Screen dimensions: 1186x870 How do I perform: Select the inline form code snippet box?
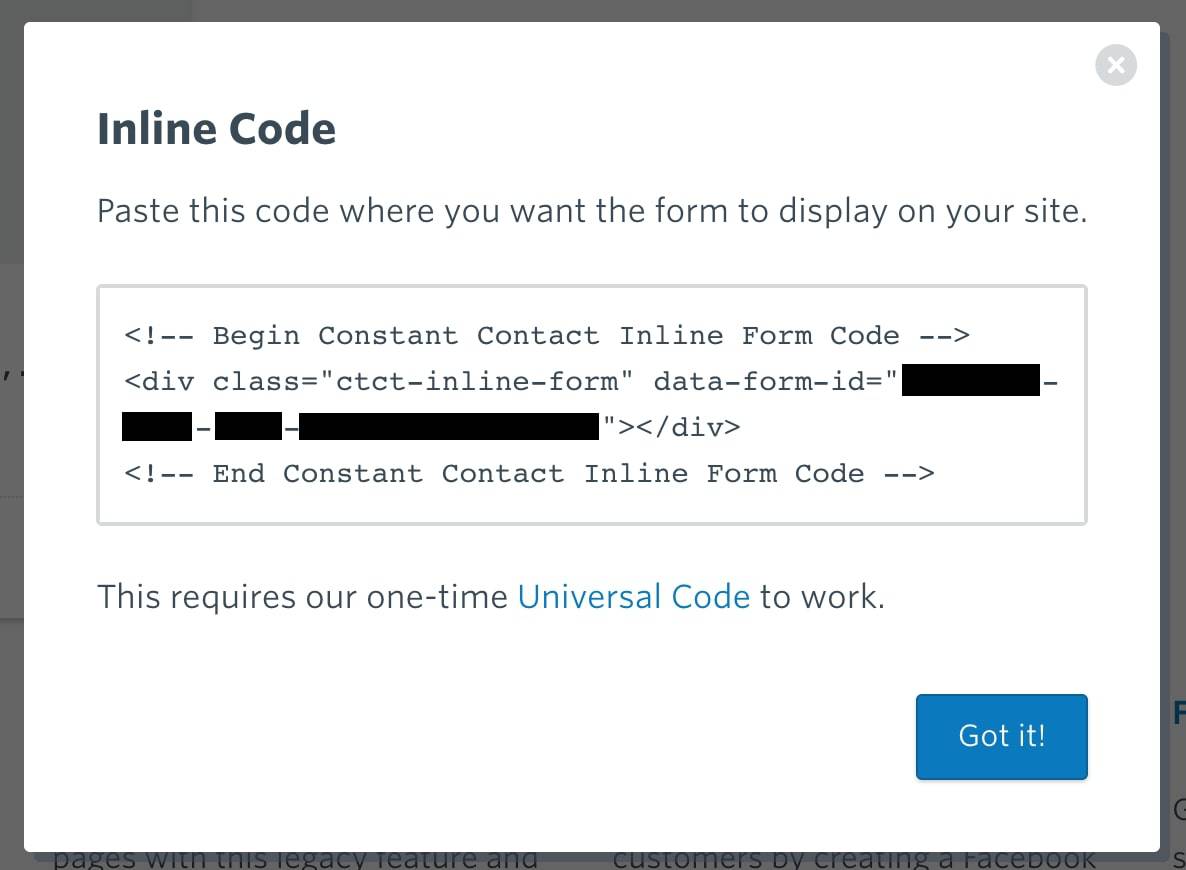tap(591, 404)
